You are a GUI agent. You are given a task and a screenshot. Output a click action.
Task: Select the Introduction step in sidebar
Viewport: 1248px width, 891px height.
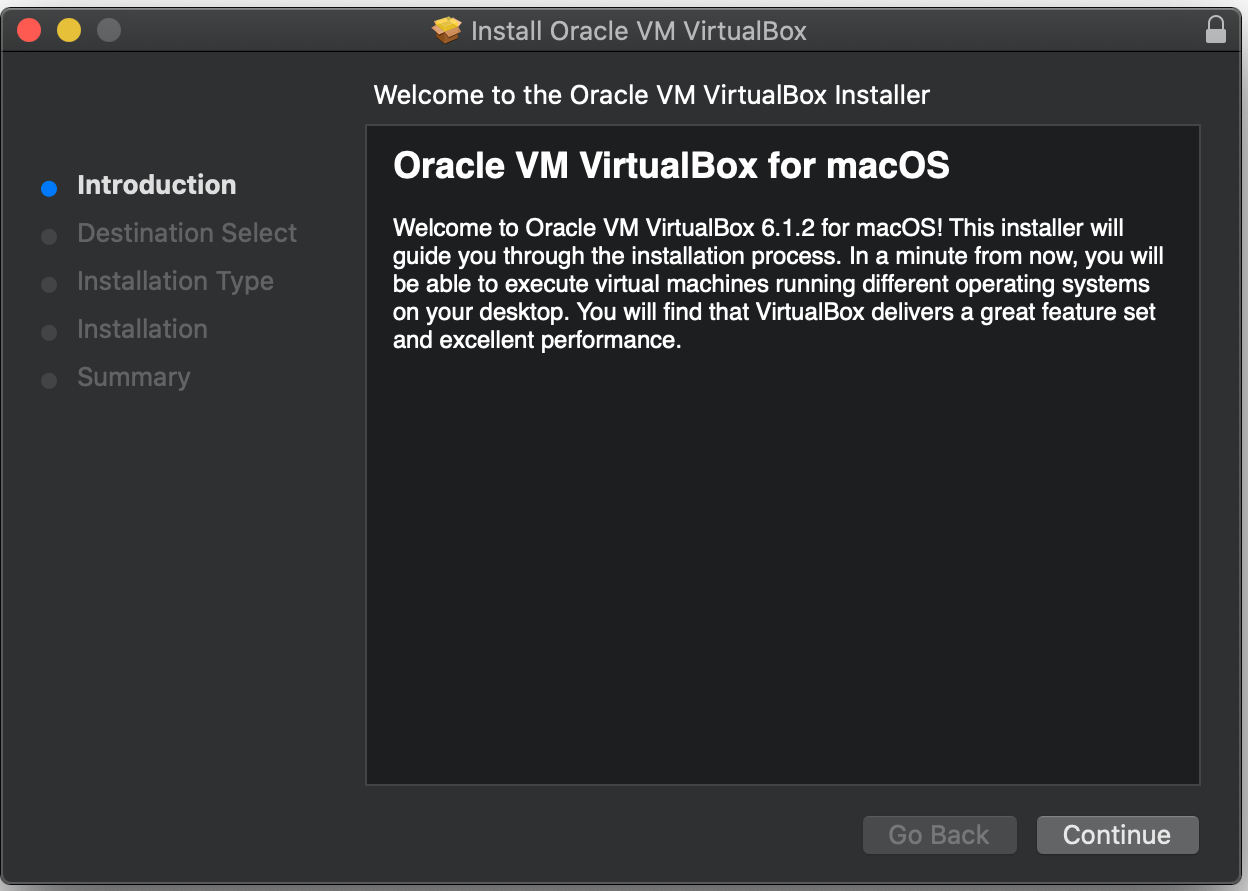click(x=156, y=185)
